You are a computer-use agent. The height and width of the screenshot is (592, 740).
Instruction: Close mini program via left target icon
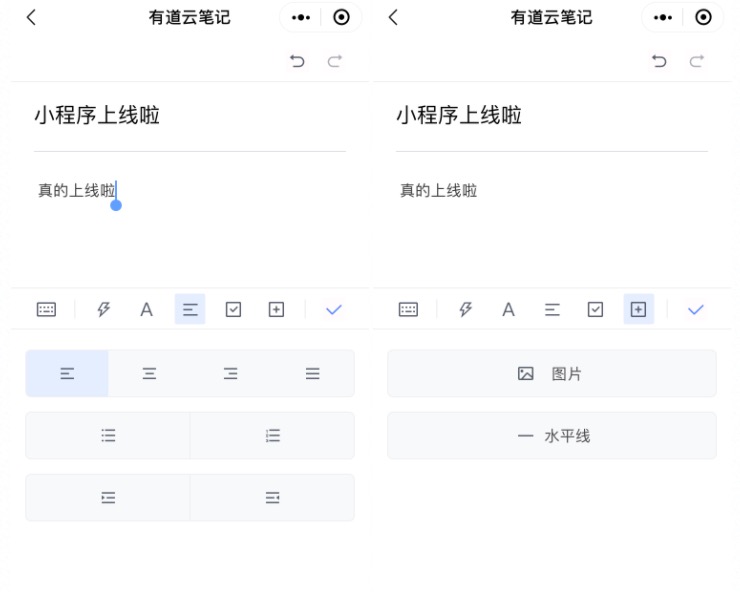coord(341,17)
